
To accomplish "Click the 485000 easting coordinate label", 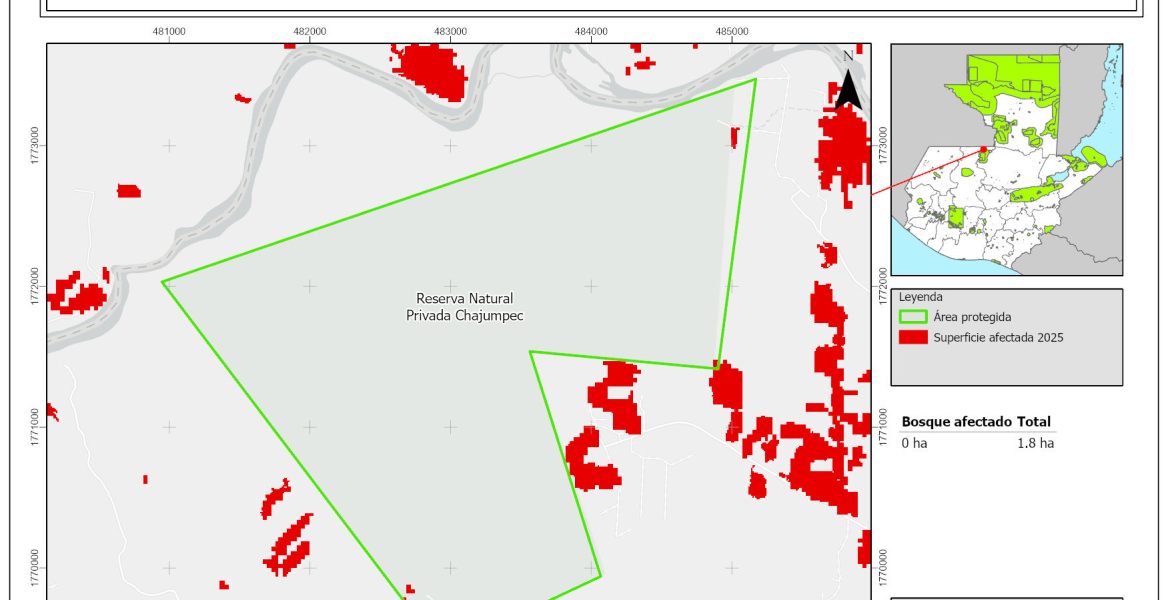I will tap(732, 31).
